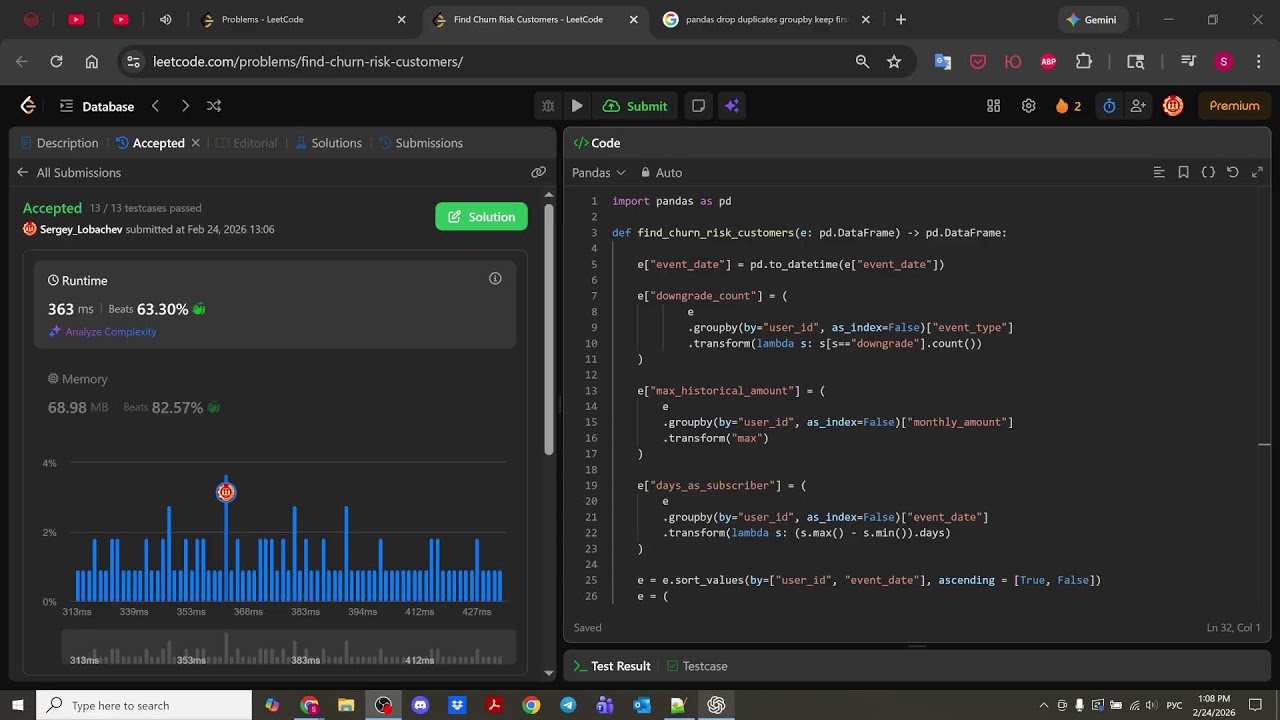The height and width of the screenshot is (720, 1280).
Task: Expand code editor to fullscreen
Action: (x=1257, y=173)
